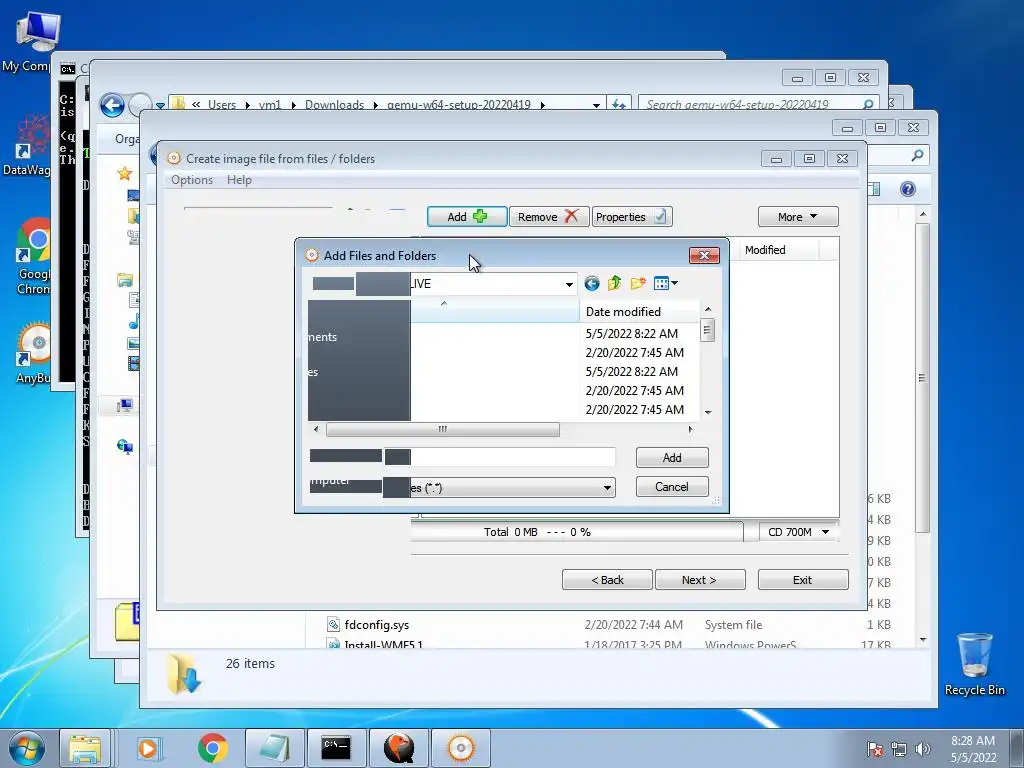Screen dimensions: 1024x768
Task: Select Computer icon in Explorer sidebar
Action: point(125,406)
